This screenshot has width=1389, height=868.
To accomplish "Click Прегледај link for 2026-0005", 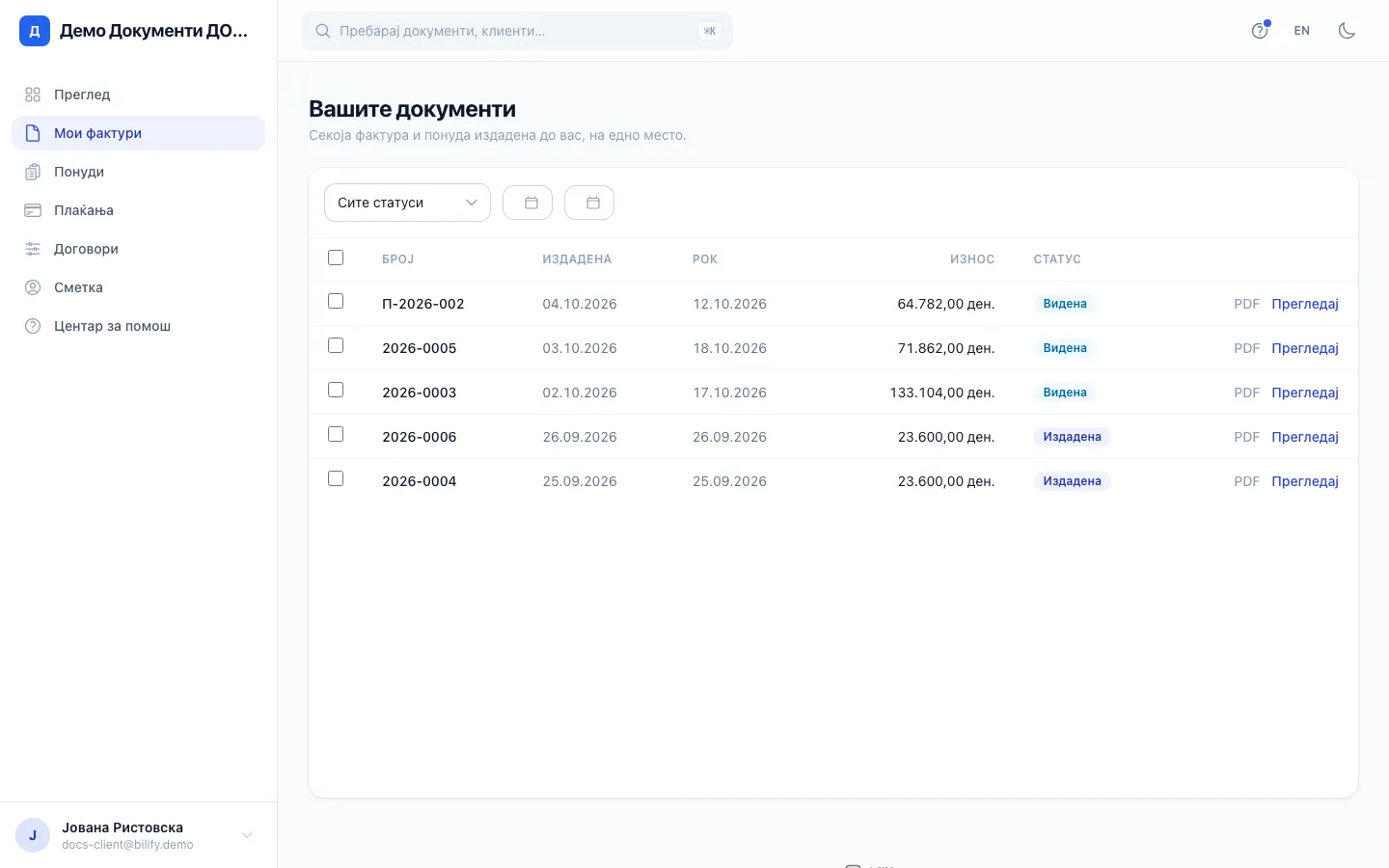I will pos(1305,348).
